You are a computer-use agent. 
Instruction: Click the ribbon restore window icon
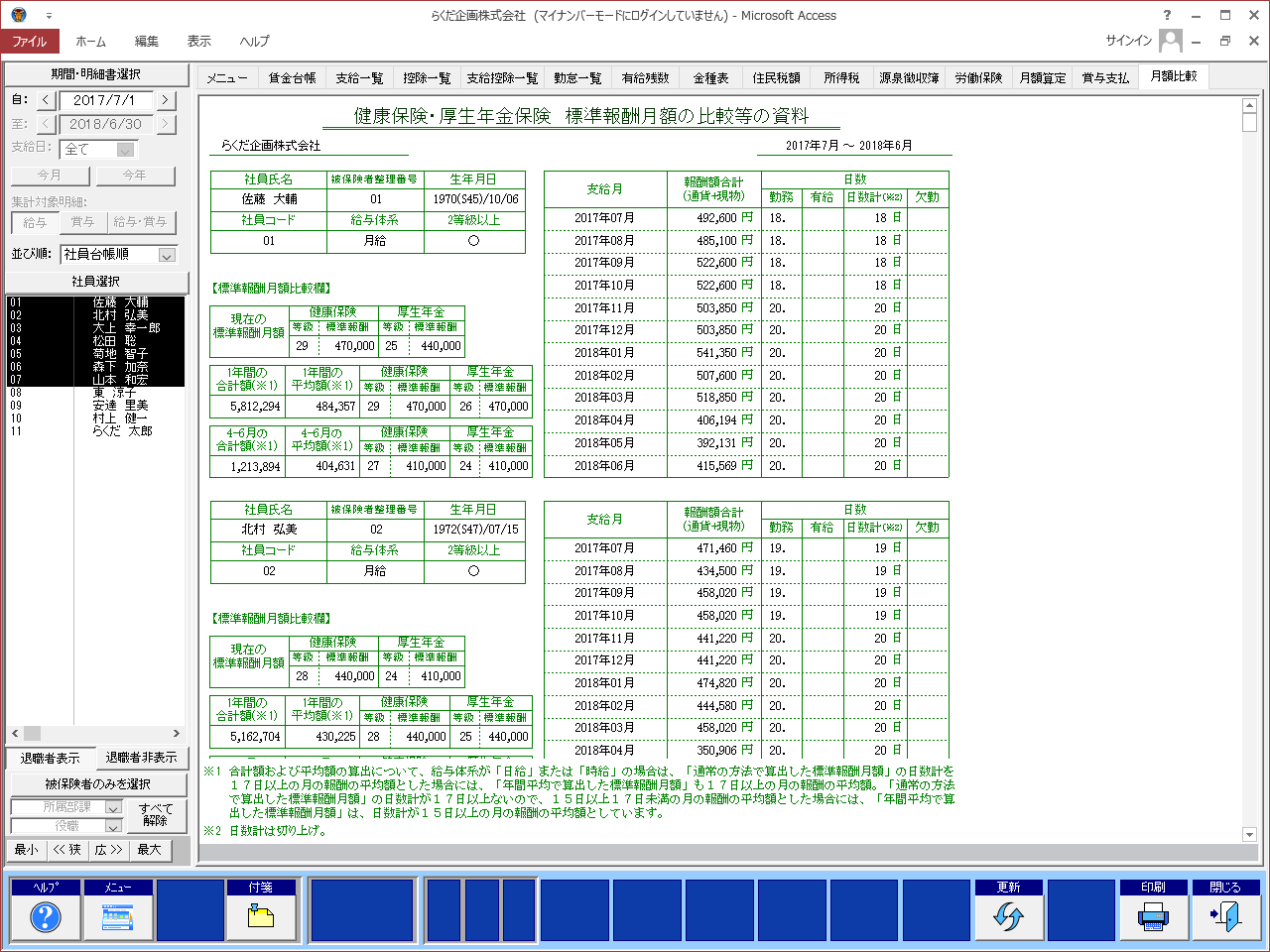(1225, 41)
